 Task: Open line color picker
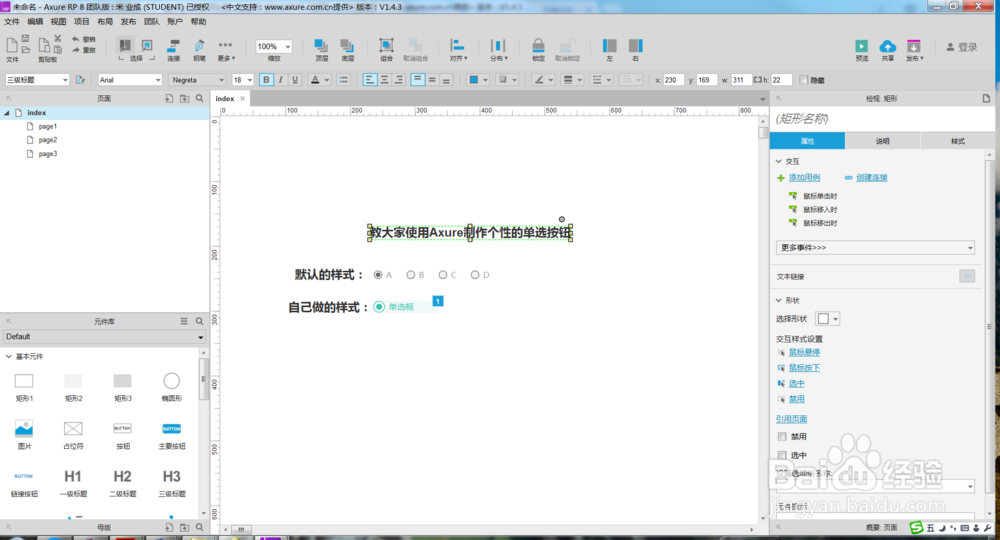click(x=543, y=80)
